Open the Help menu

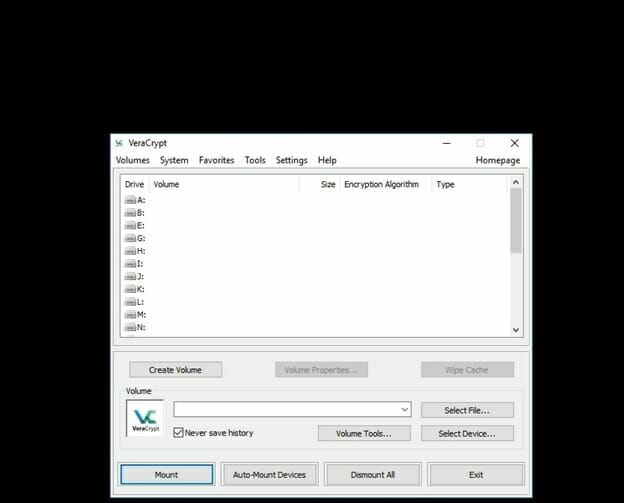click(327, 160)
